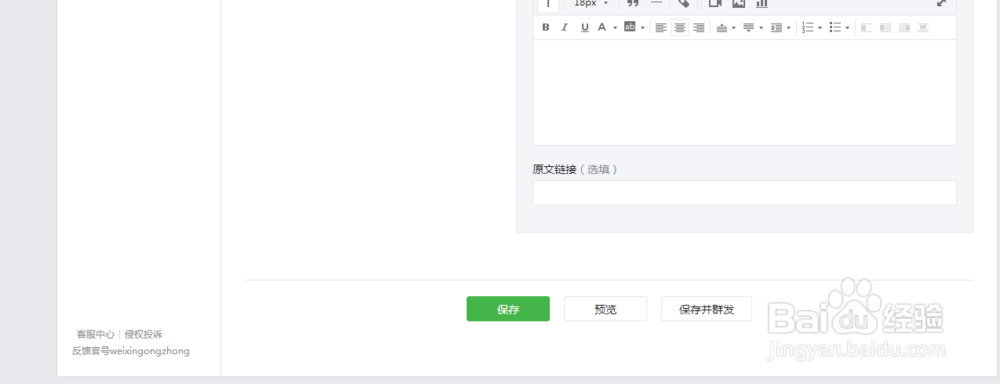The height and width of the screenshot is (384, 1000).
Task: Set line spacing
Action: tap(777, 27)
